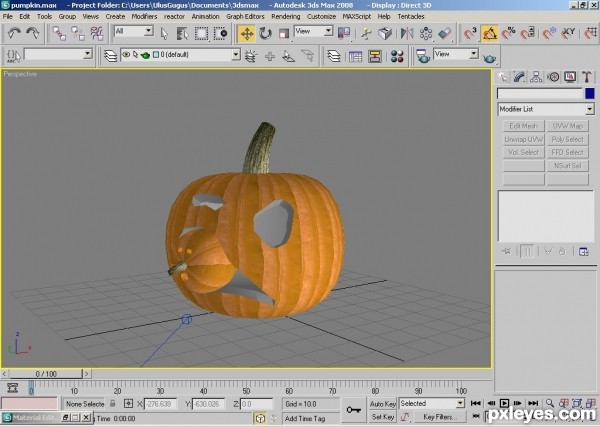Toggle Window/Crossing selection mode

pyautogui.click(x=220, y=34)
